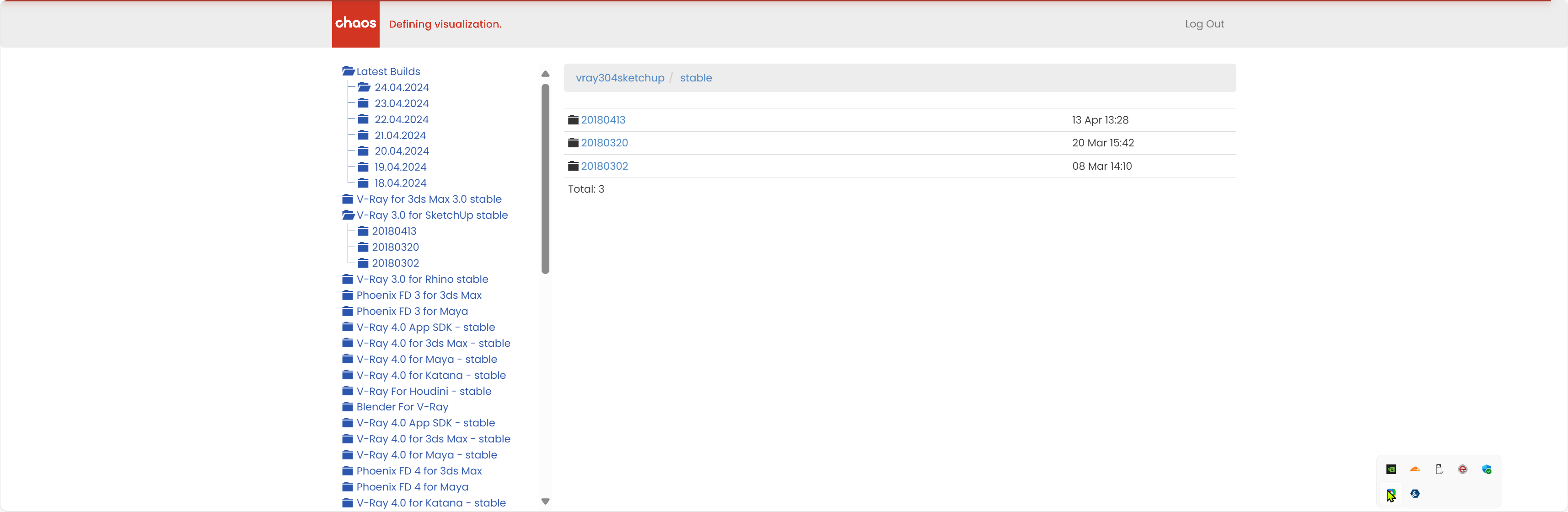The image size is (1568, 512).
Task: Click folder icon of 20180413 in the file list
Action: (x=574, y=120)
